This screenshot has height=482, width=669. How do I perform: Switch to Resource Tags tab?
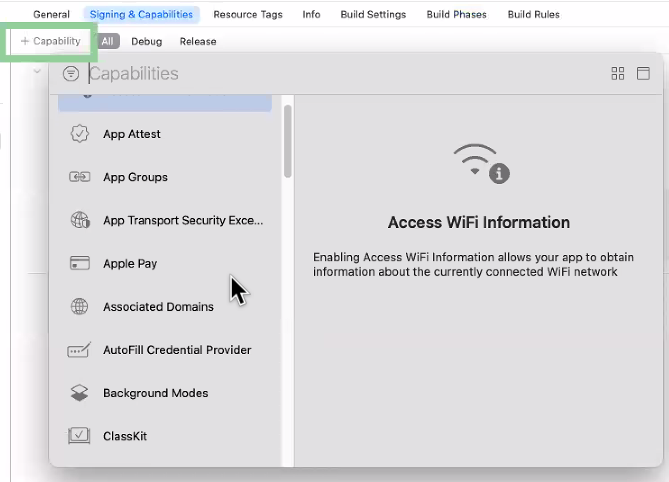pos(248,15)
